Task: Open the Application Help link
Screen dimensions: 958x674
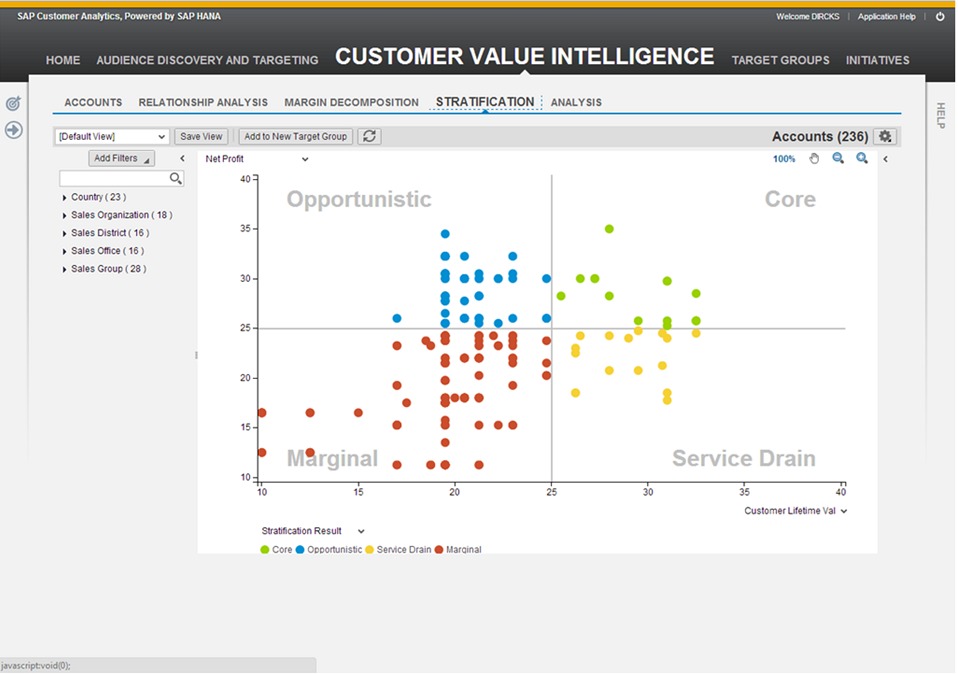Action: (887, 16)
